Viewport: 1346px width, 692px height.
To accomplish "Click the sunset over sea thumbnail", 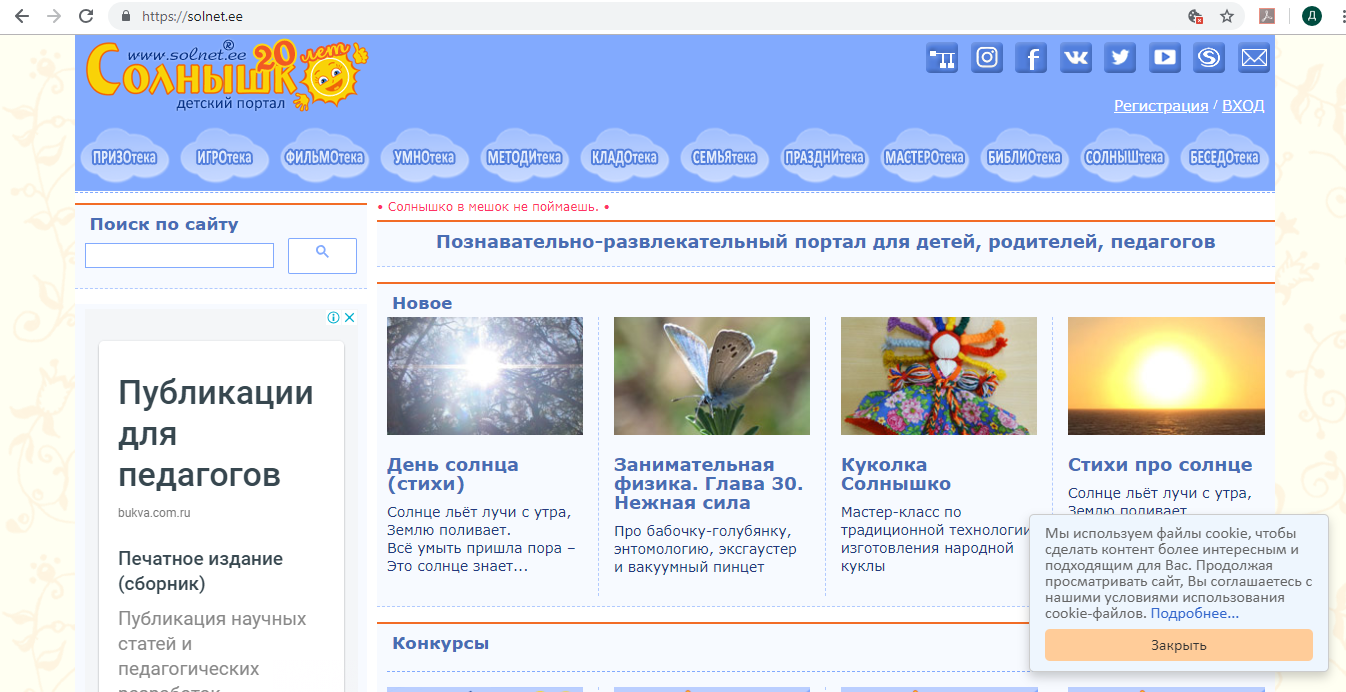I will pos(1166,376).
